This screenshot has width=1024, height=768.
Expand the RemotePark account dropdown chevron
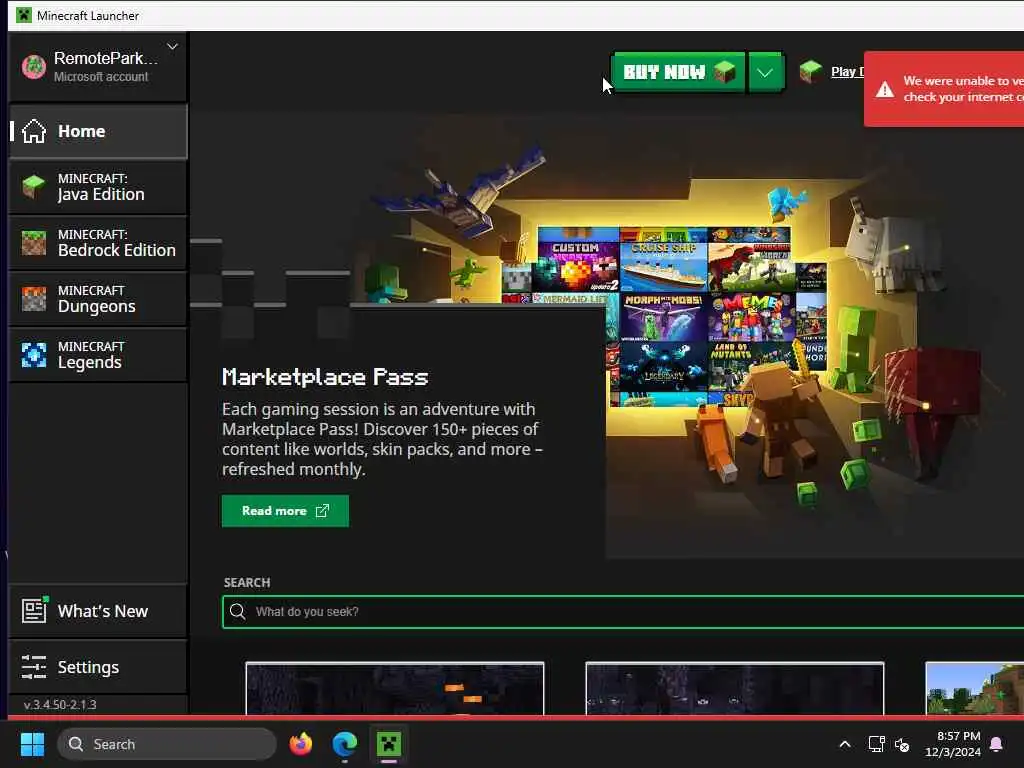(172, 46)
